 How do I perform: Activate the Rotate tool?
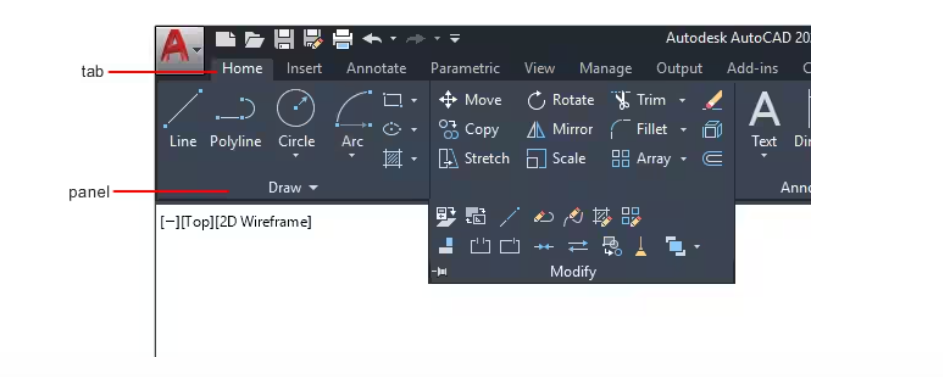tap(561, 100)
